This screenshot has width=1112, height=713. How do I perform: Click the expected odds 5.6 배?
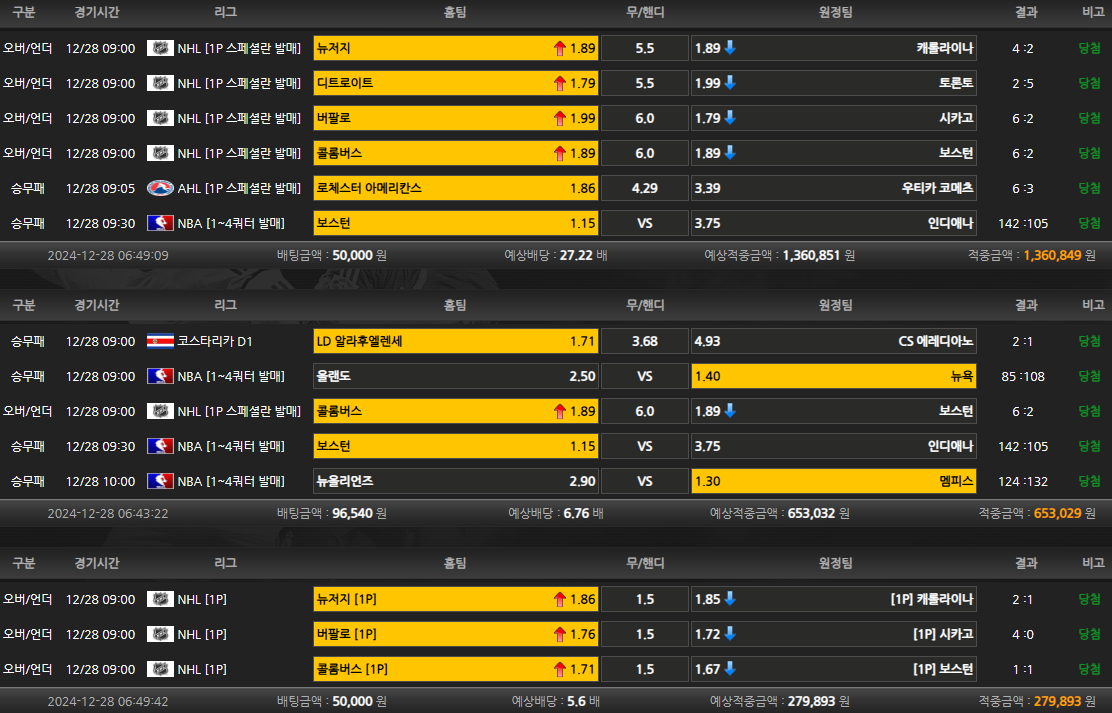coord(584,701)
